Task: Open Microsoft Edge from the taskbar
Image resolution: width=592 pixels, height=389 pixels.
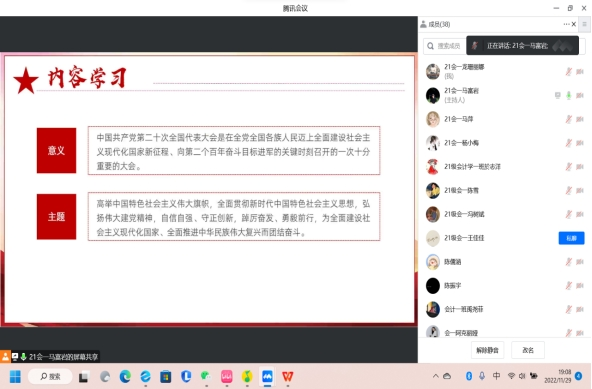Action: click(x=125, y=377)
